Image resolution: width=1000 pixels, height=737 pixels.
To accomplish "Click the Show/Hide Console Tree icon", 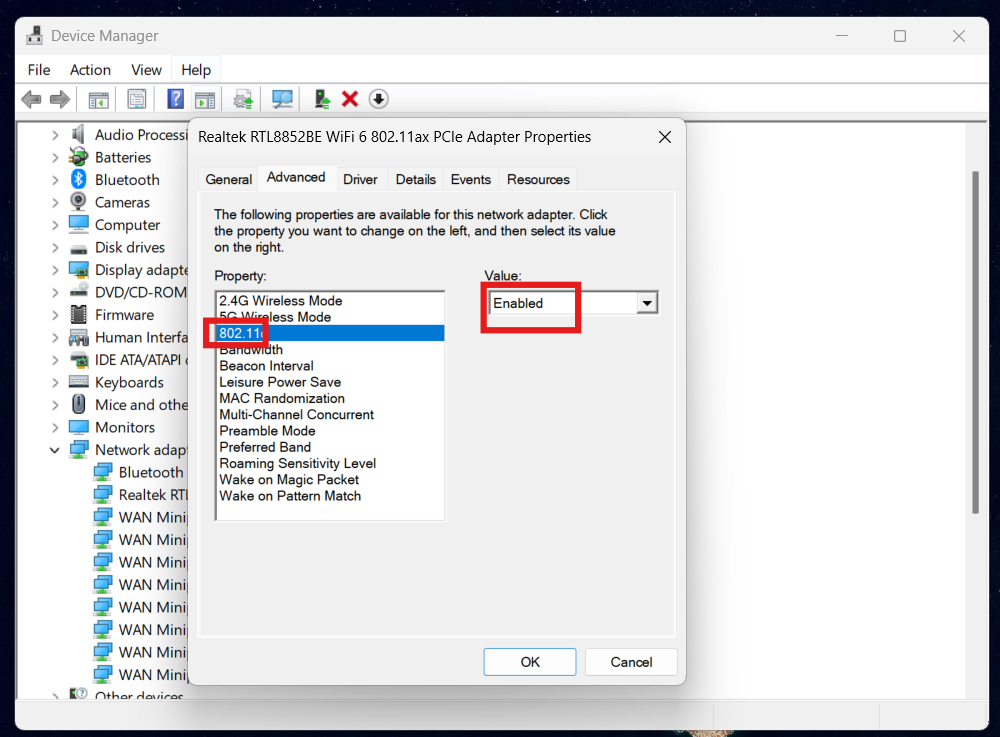I will tap(98, 99).
